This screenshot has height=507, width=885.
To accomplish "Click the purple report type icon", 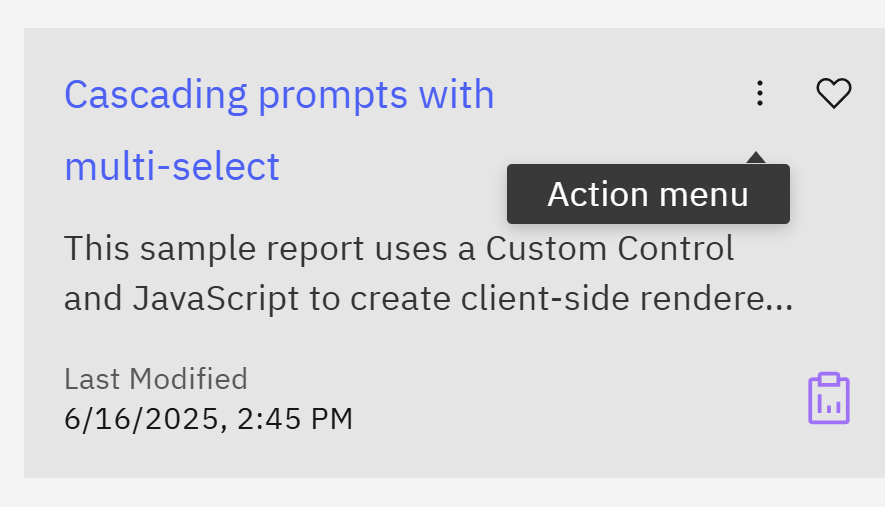I will 828,398.
